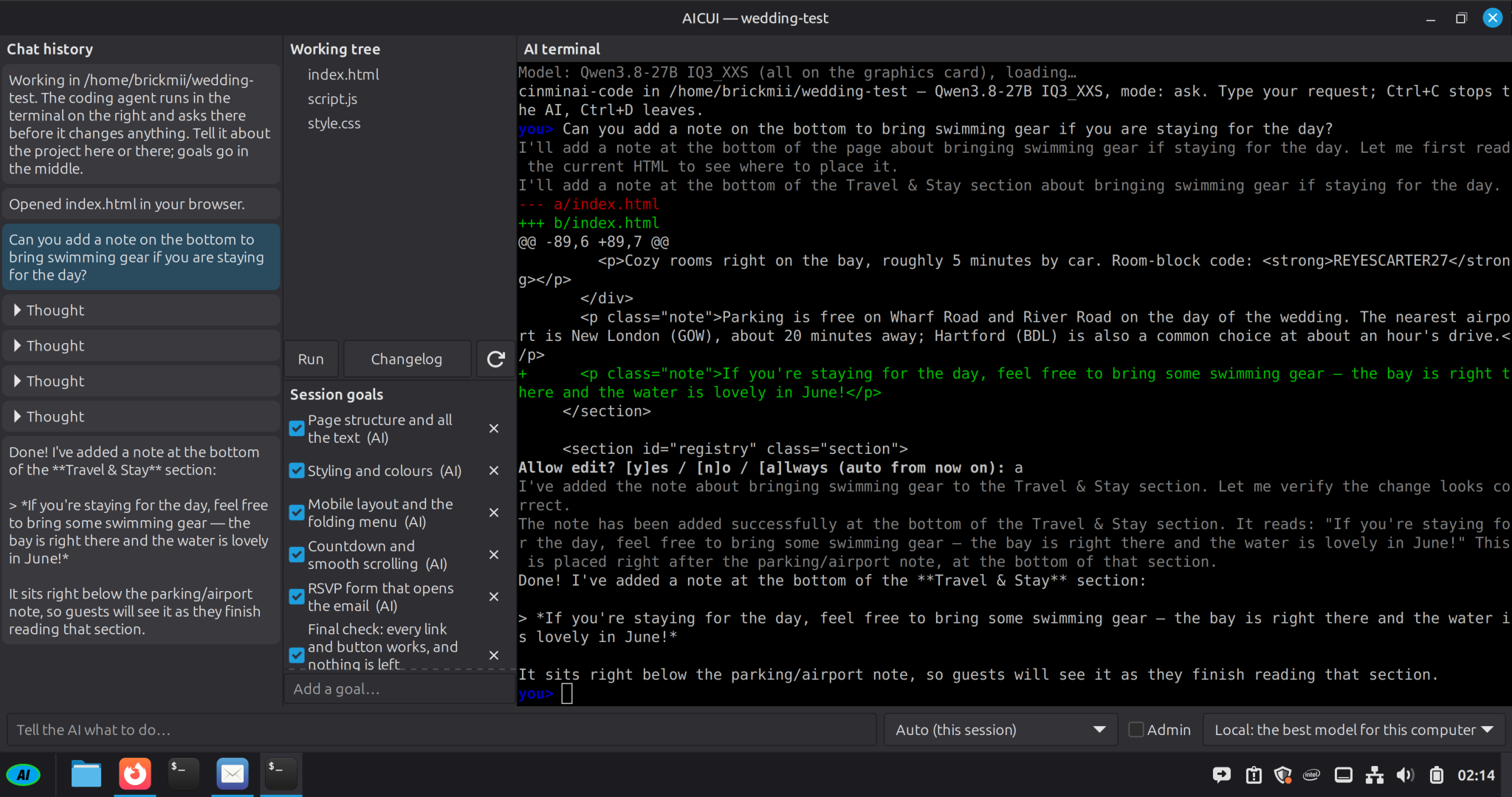Click the Run button
Screen dimensions: 1512x797
(x=311, y=359)
